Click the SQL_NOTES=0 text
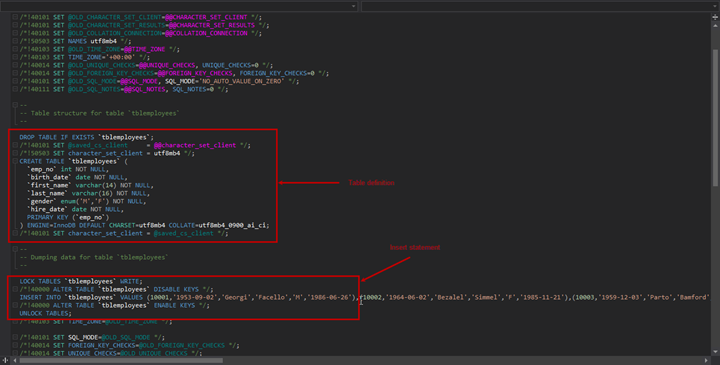 (193, 90)
